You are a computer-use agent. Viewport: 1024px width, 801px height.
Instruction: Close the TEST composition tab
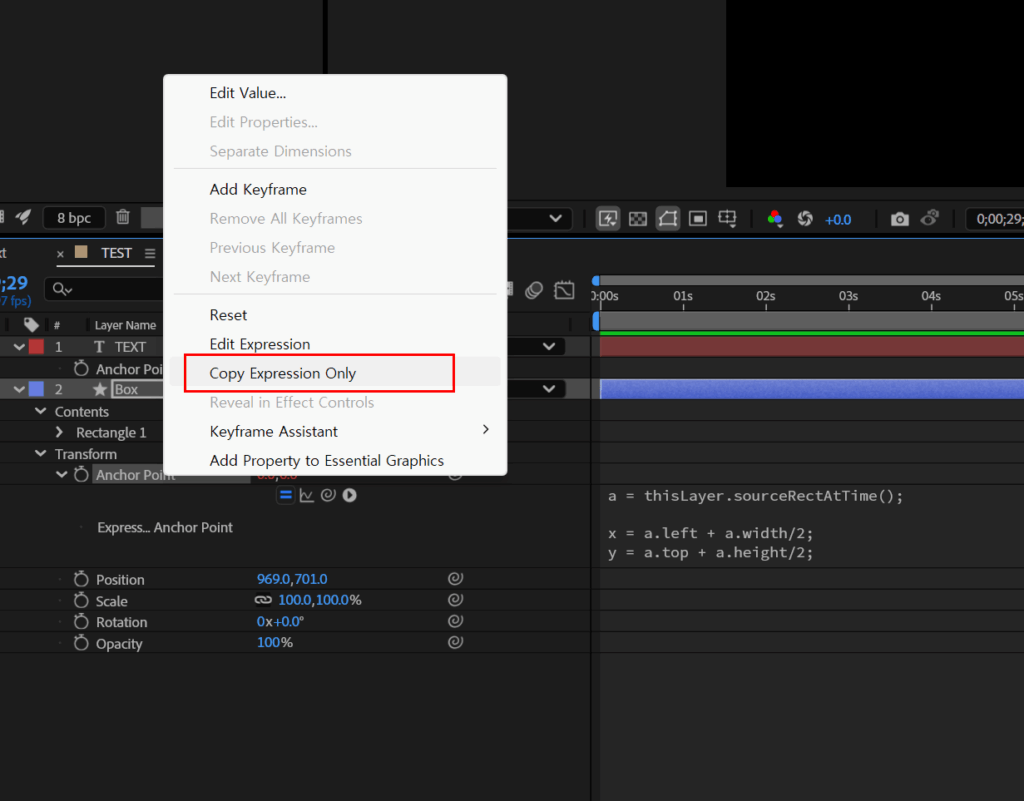pos(60,254)
